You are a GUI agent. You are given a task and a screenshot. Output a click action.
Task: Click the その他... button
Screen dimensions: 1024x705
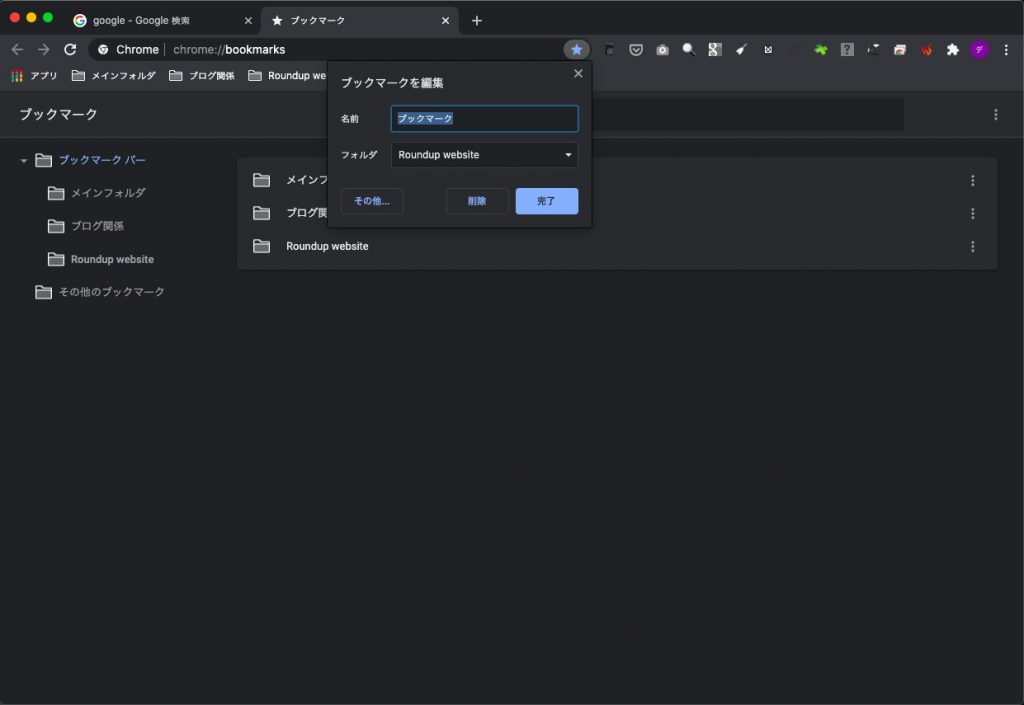pos(372,201)
